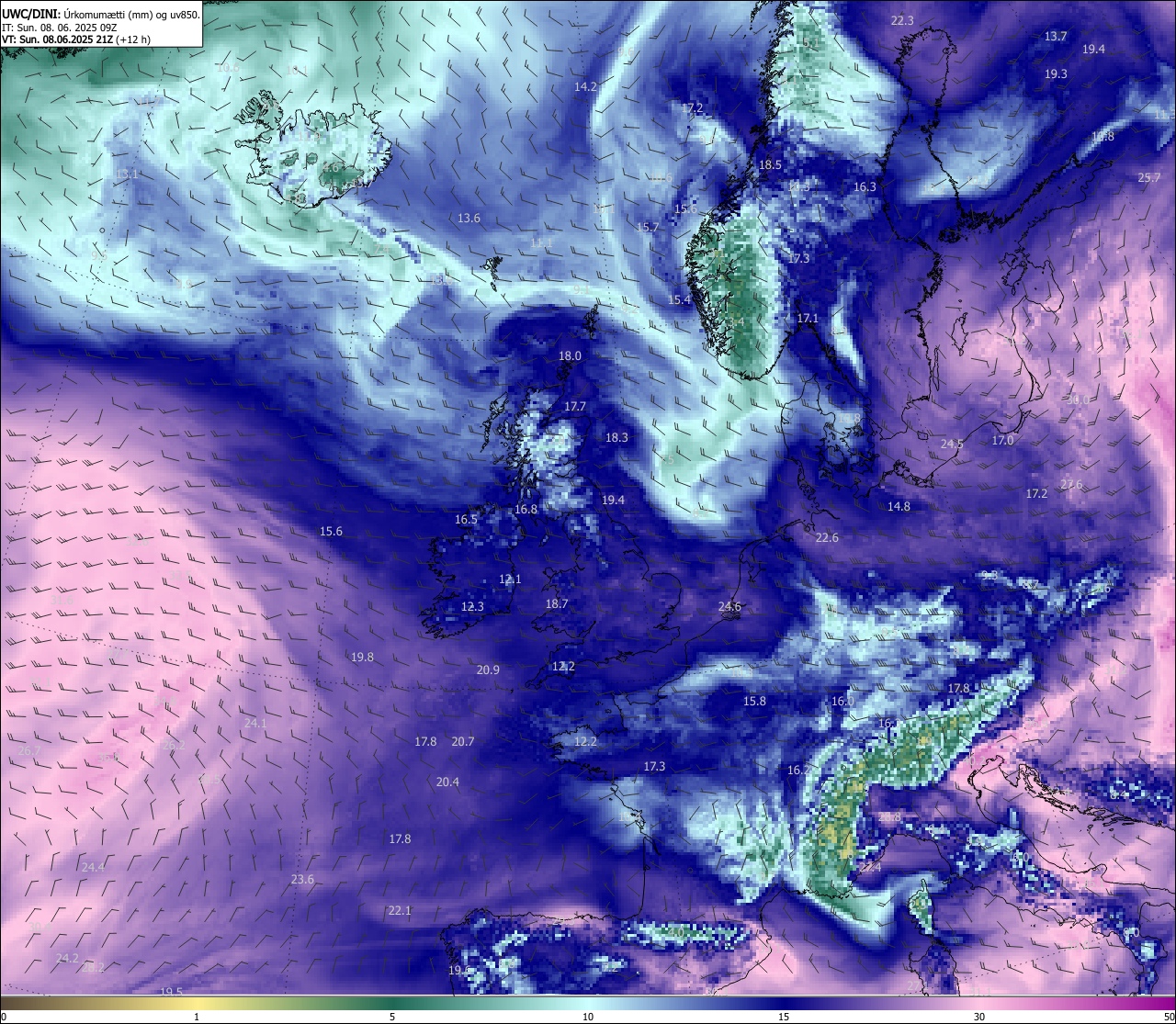
Task: Select the 16.2 value label
Action: pyautogui.click(x=798, y=771)
